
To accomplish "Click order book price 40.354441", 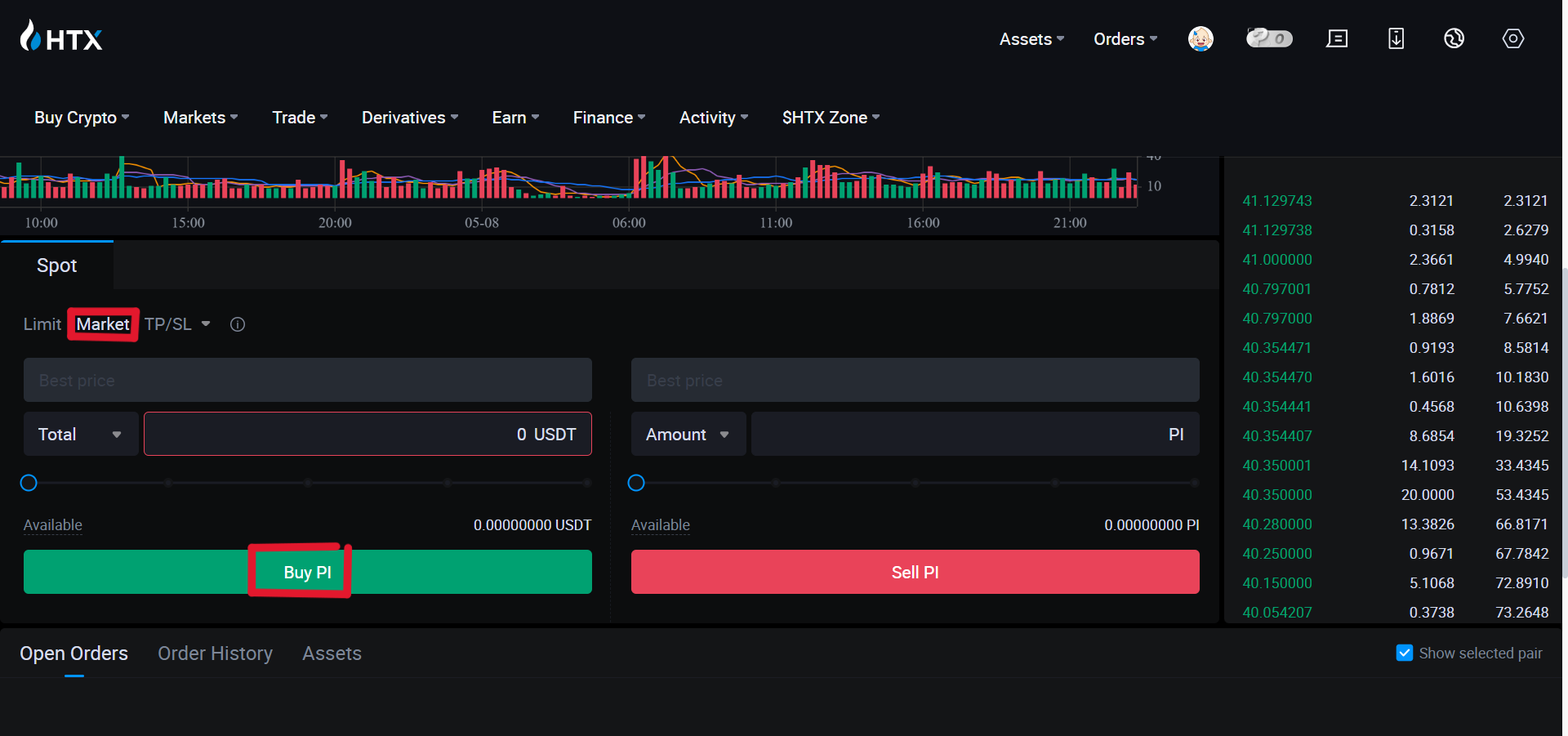I will (x=1277, y=406).
